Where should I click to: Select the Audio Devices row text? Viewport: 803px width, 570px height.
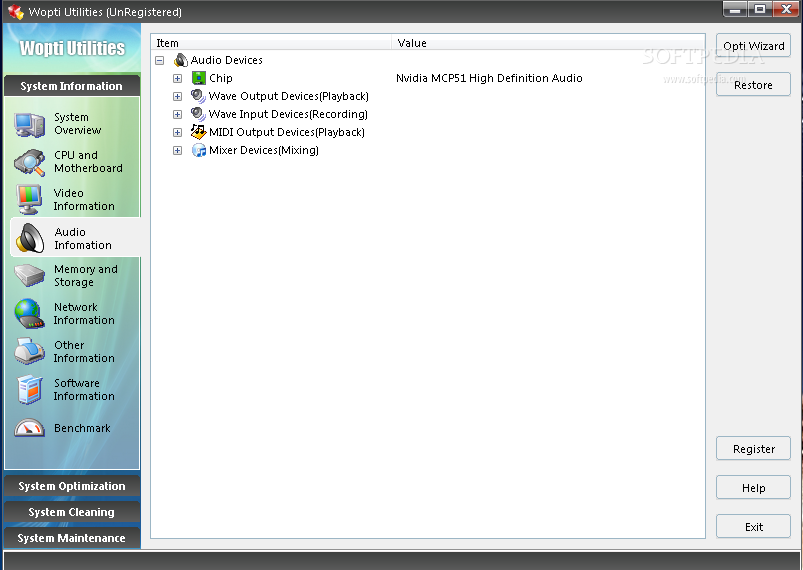pos(226,60)
